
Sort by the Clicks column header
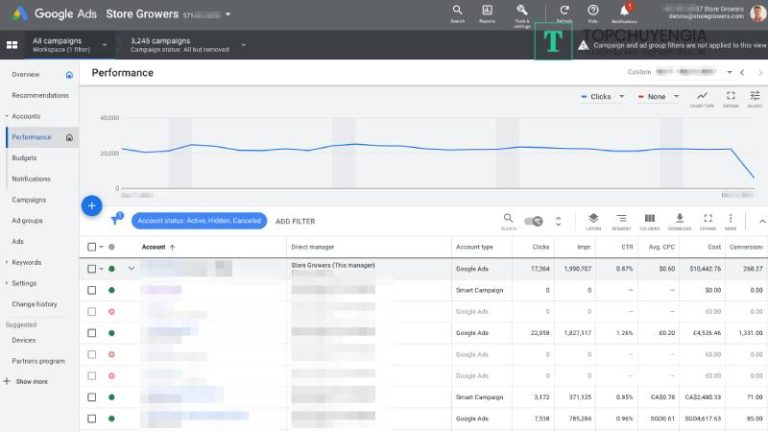[541, 247]
